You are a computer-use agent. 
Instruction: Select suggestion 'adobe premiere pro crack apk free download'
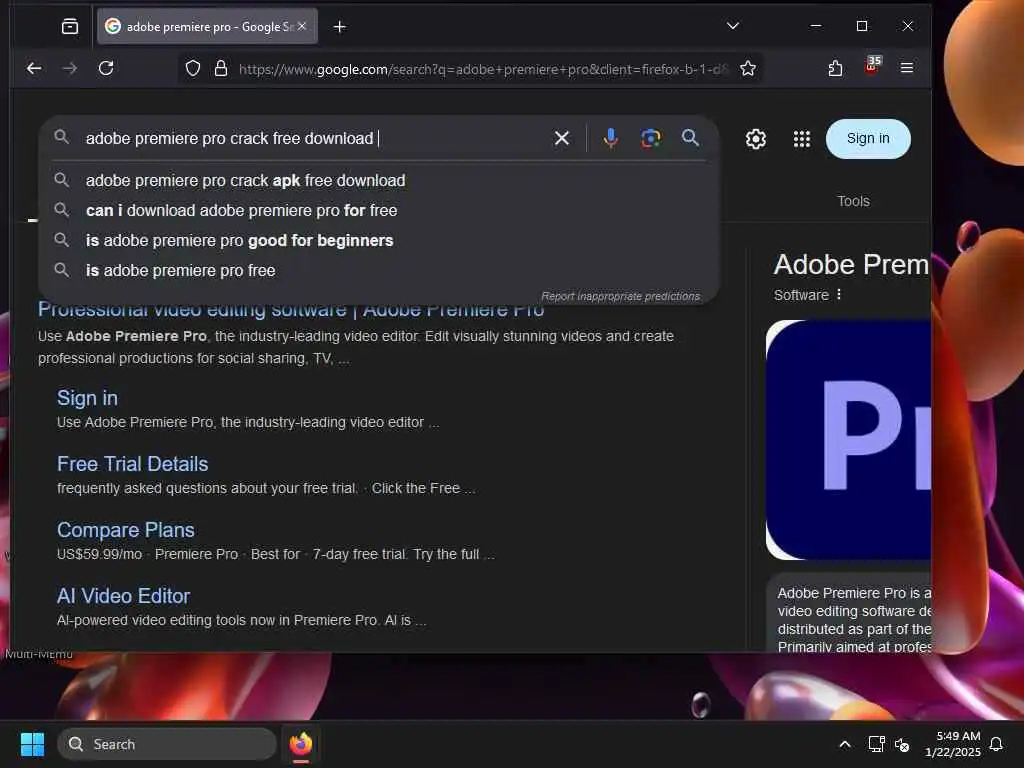379,180
